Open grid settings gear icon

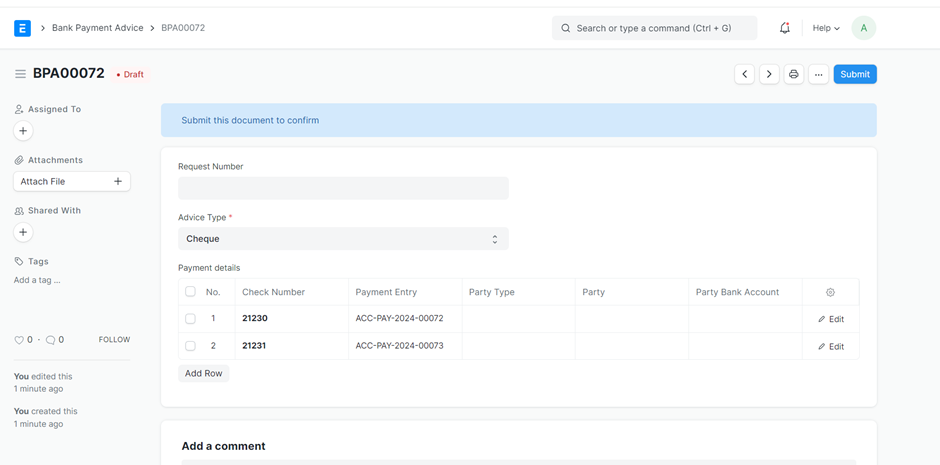(830, 292)
